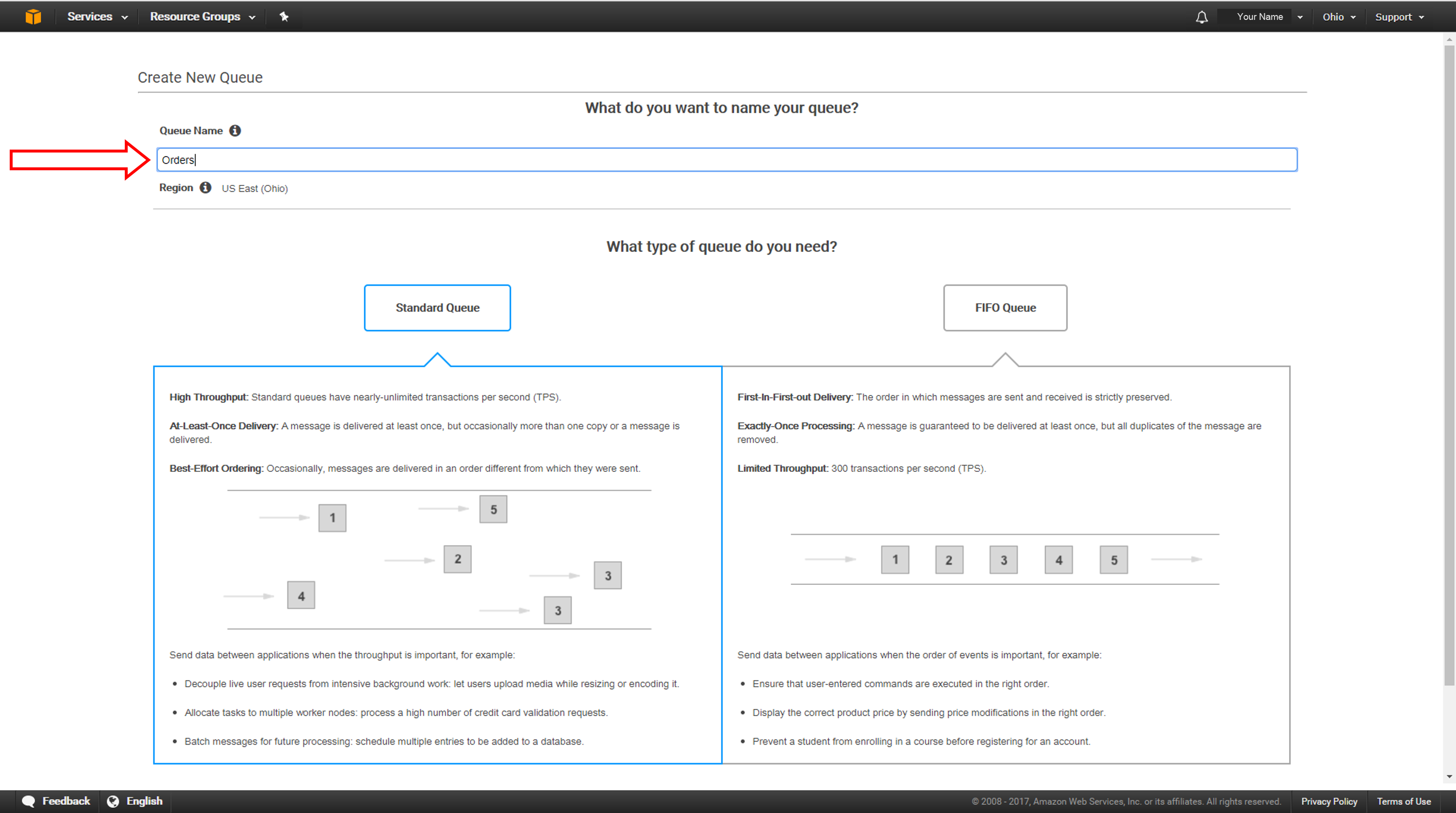Select the FIFO Queue tab option
Image resolution: width=1456 pixels, height=813 pixels.
(x=1005, y=308)
